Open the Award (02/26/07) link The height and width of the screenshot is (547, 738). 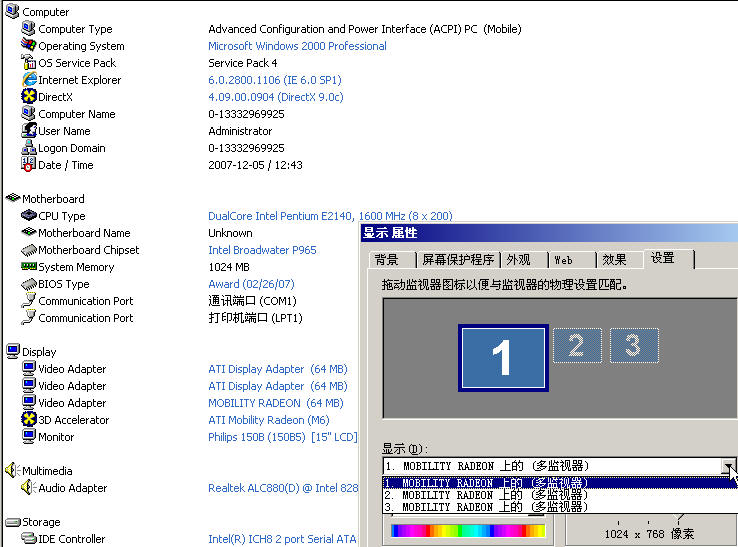[x=251, y=284]
